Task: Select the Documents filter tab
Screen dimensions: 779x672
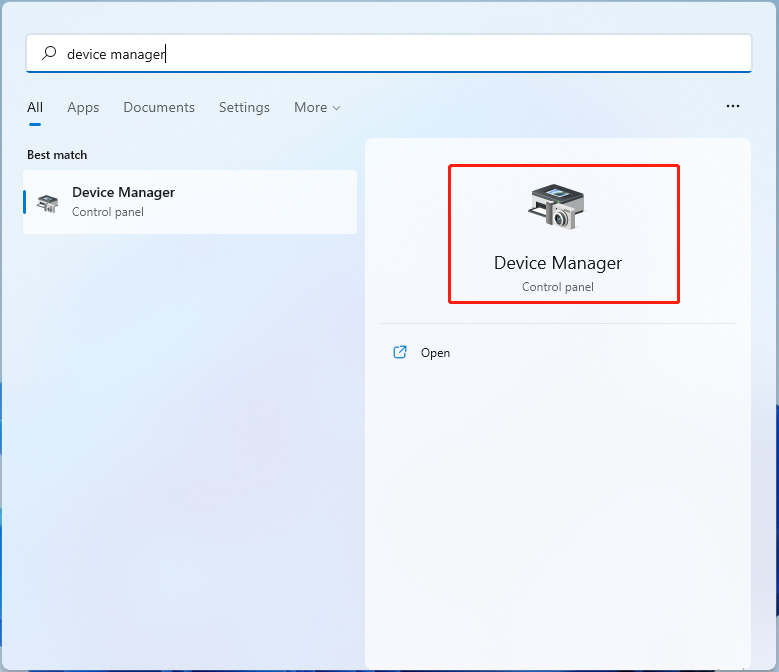Action: click(159, 107)
